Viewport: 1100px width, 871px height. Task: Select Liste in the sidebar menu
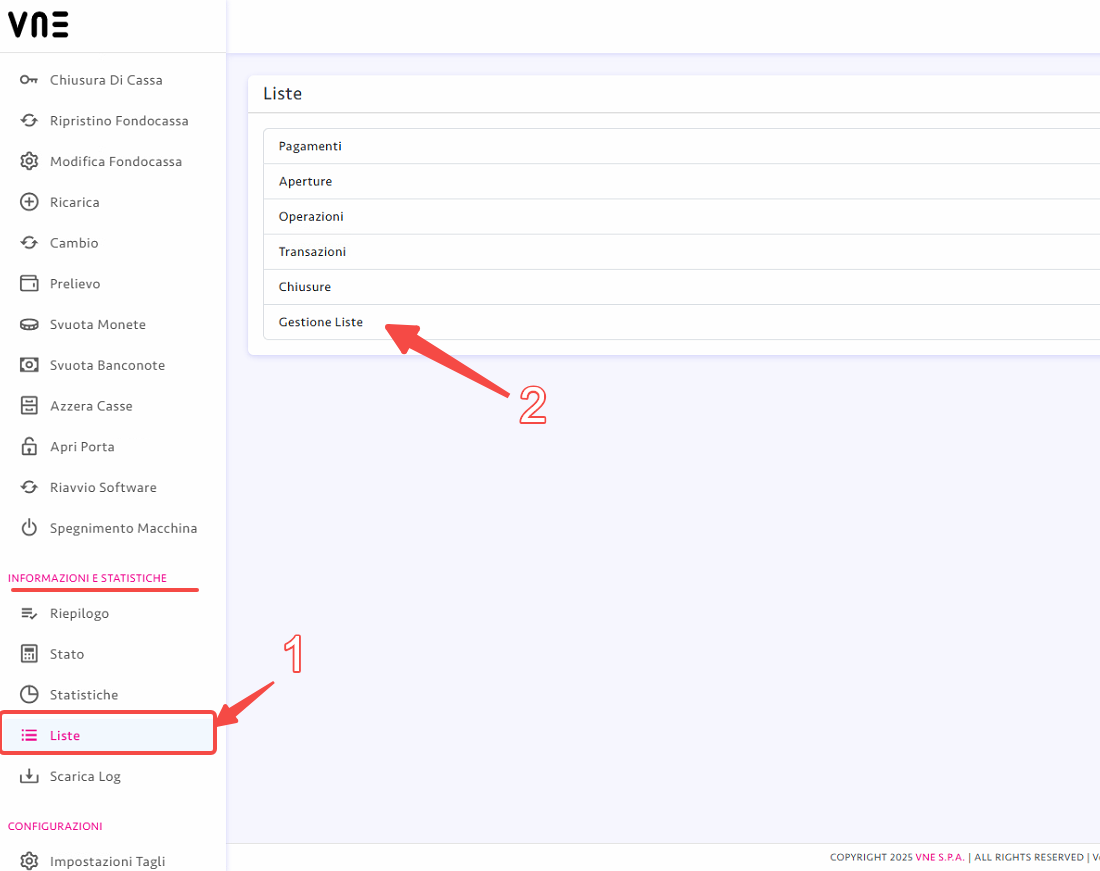[108, 735]
